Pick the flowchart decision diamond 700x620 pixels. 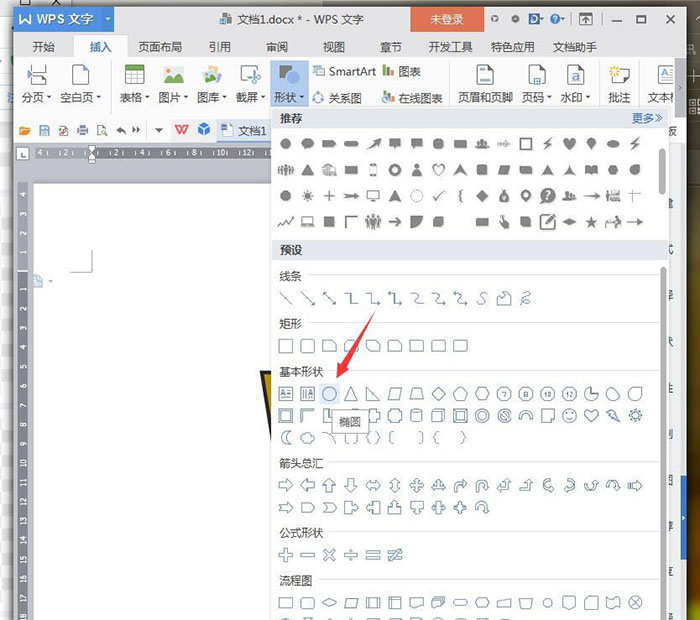point(329,603)
